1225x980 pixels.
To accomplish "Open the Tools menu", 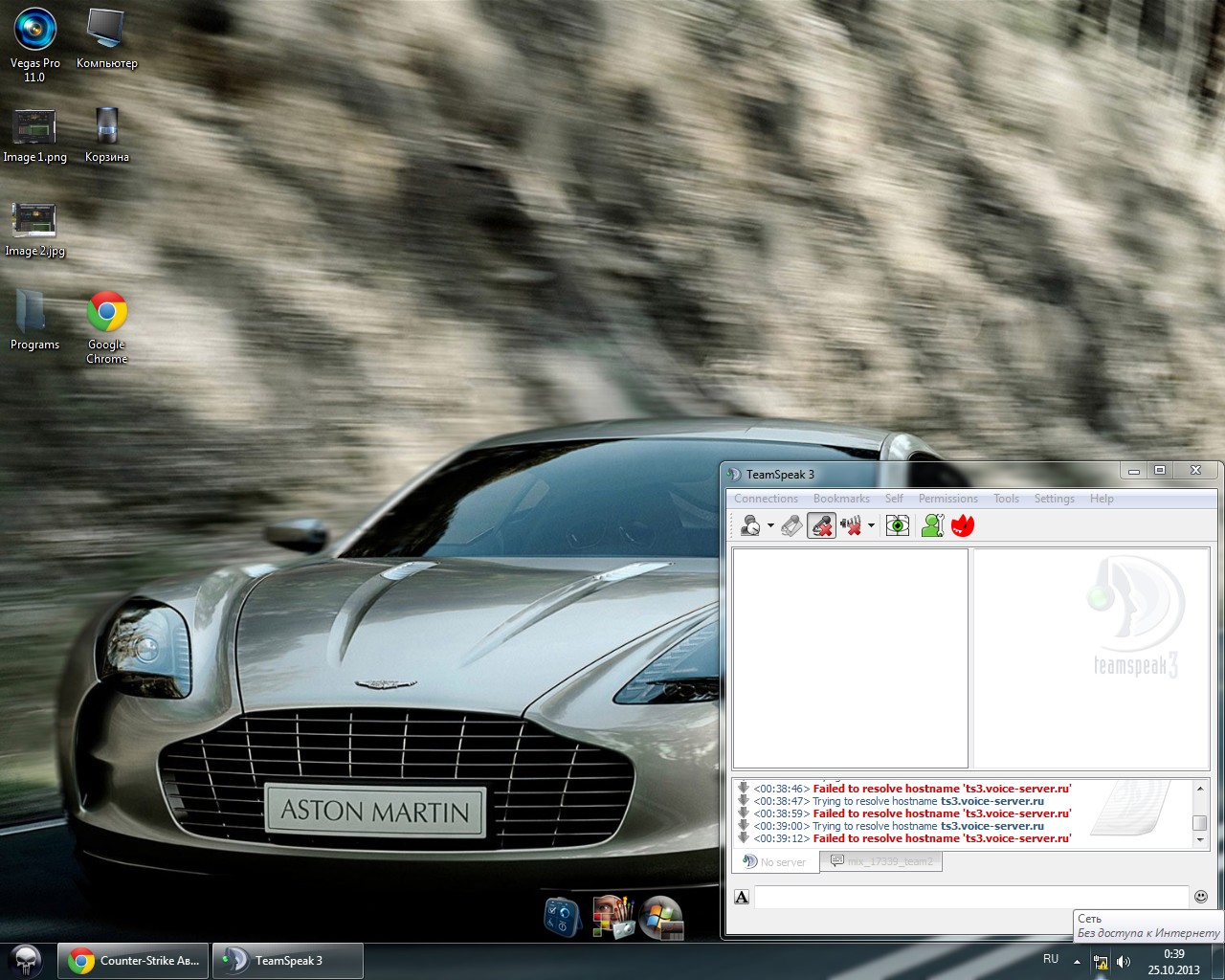I will click(1006, 499).
